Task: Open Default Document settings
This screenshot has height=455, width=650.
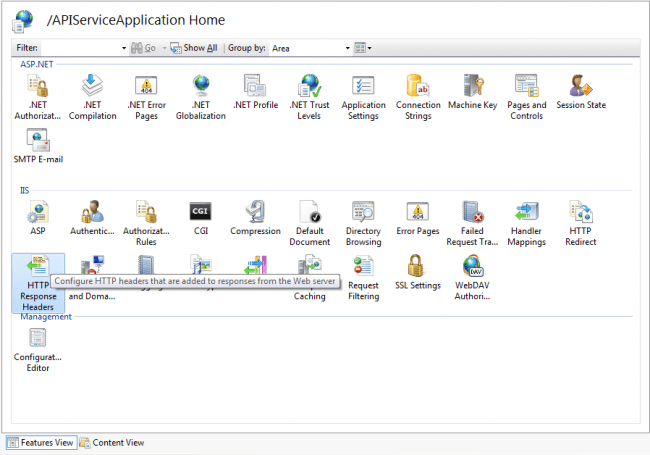Action: pos(310,223)
